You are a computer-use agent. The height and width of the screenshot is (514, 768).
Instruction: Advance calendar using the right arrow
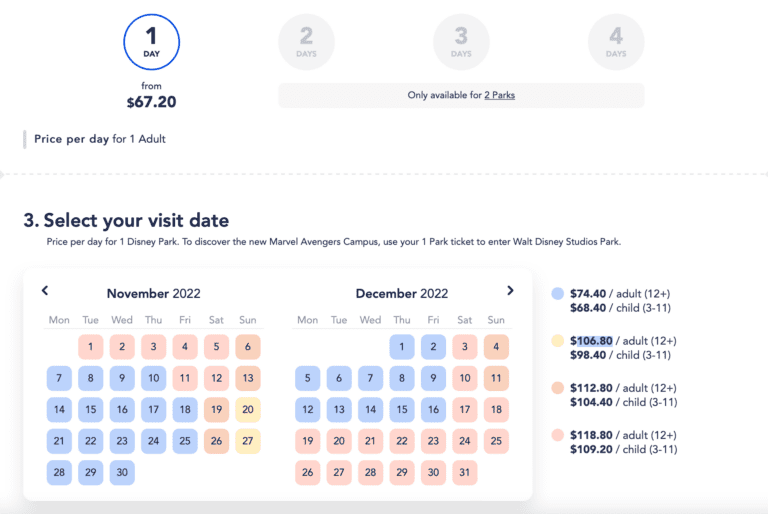point(510,291)
